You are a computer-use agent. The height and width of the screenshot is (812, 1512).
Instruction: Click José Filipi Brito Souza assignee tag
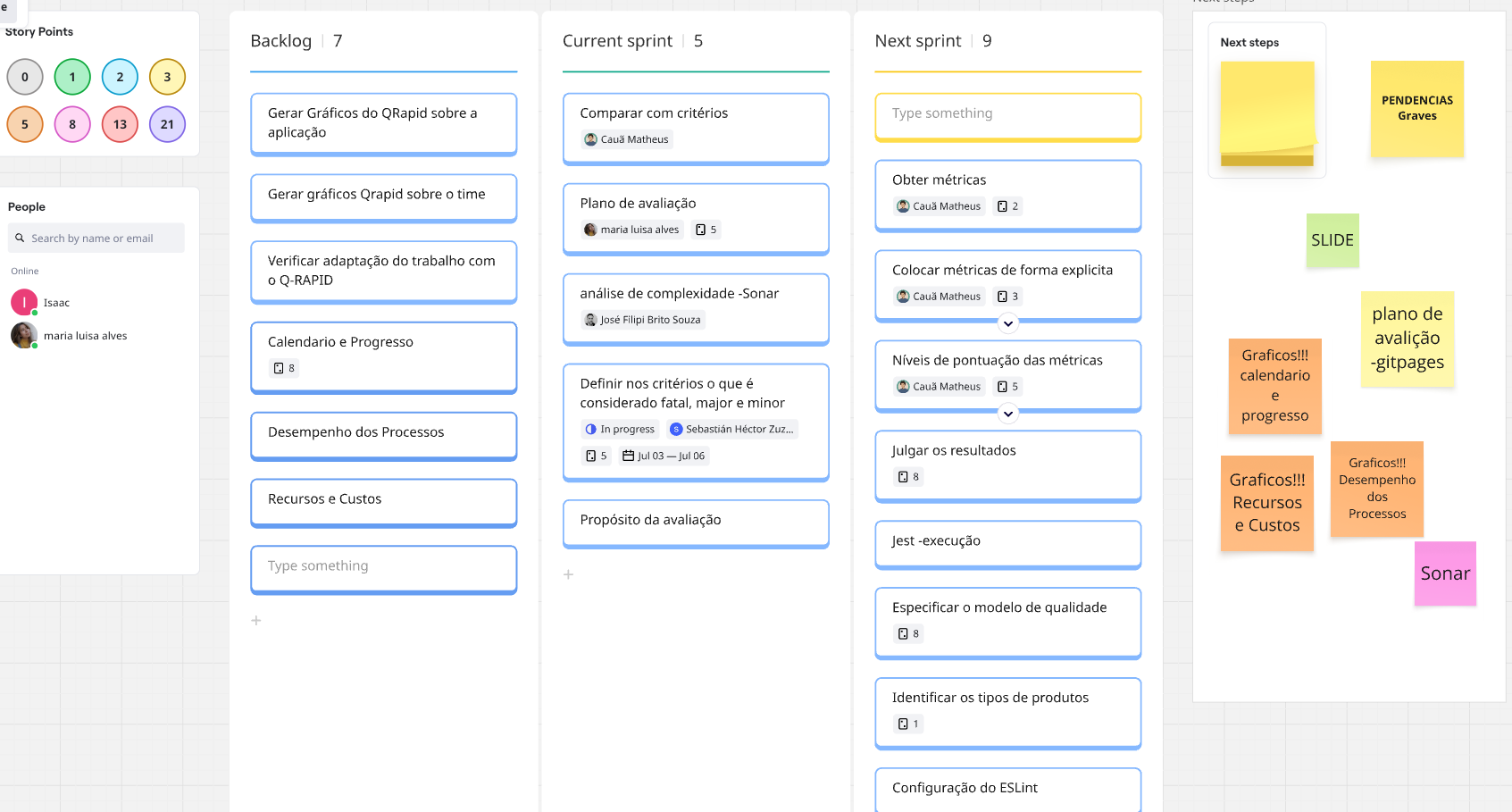643,320
